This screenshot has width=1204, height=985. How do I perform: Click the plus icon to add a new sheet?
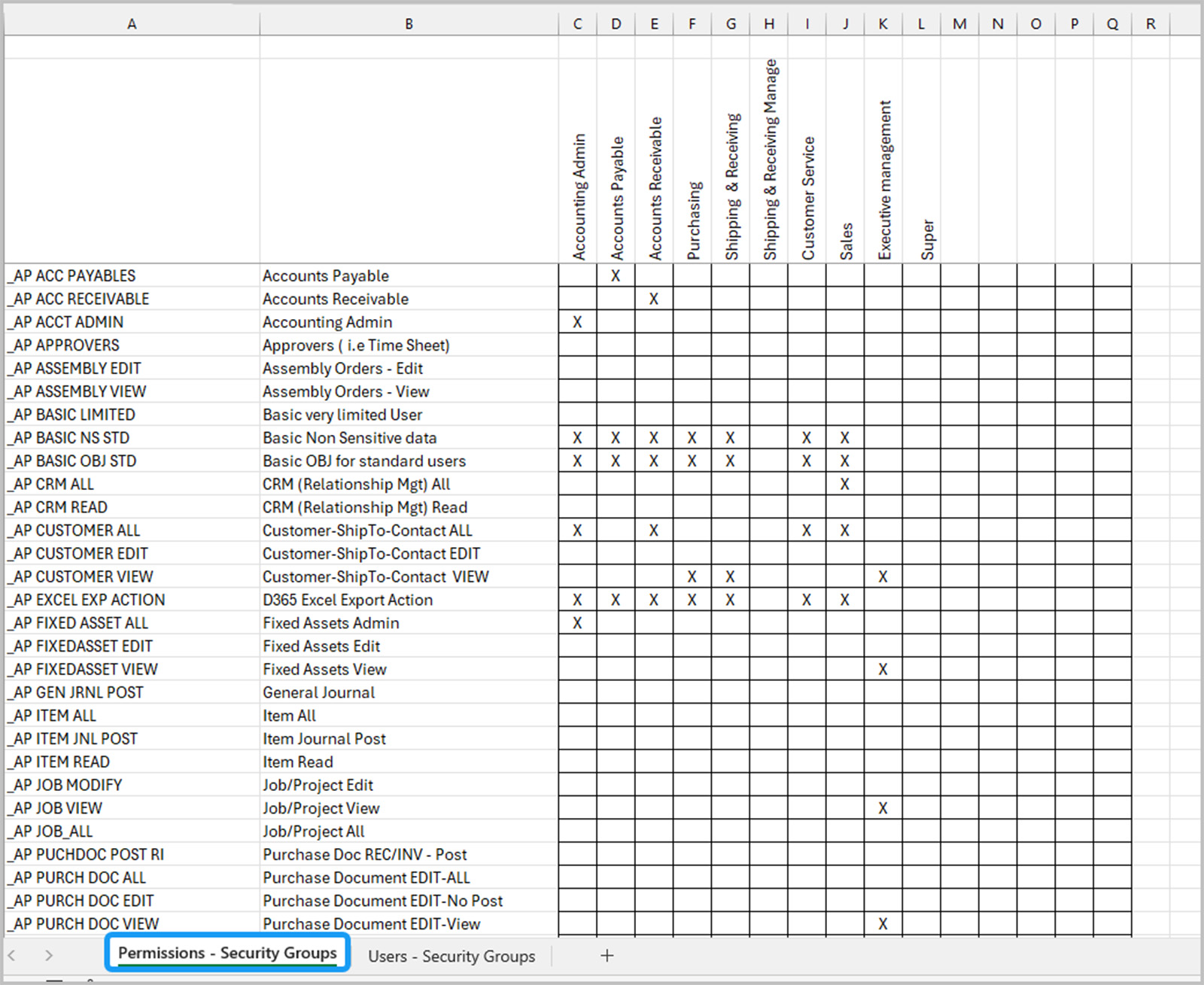(x=607, y=956)
